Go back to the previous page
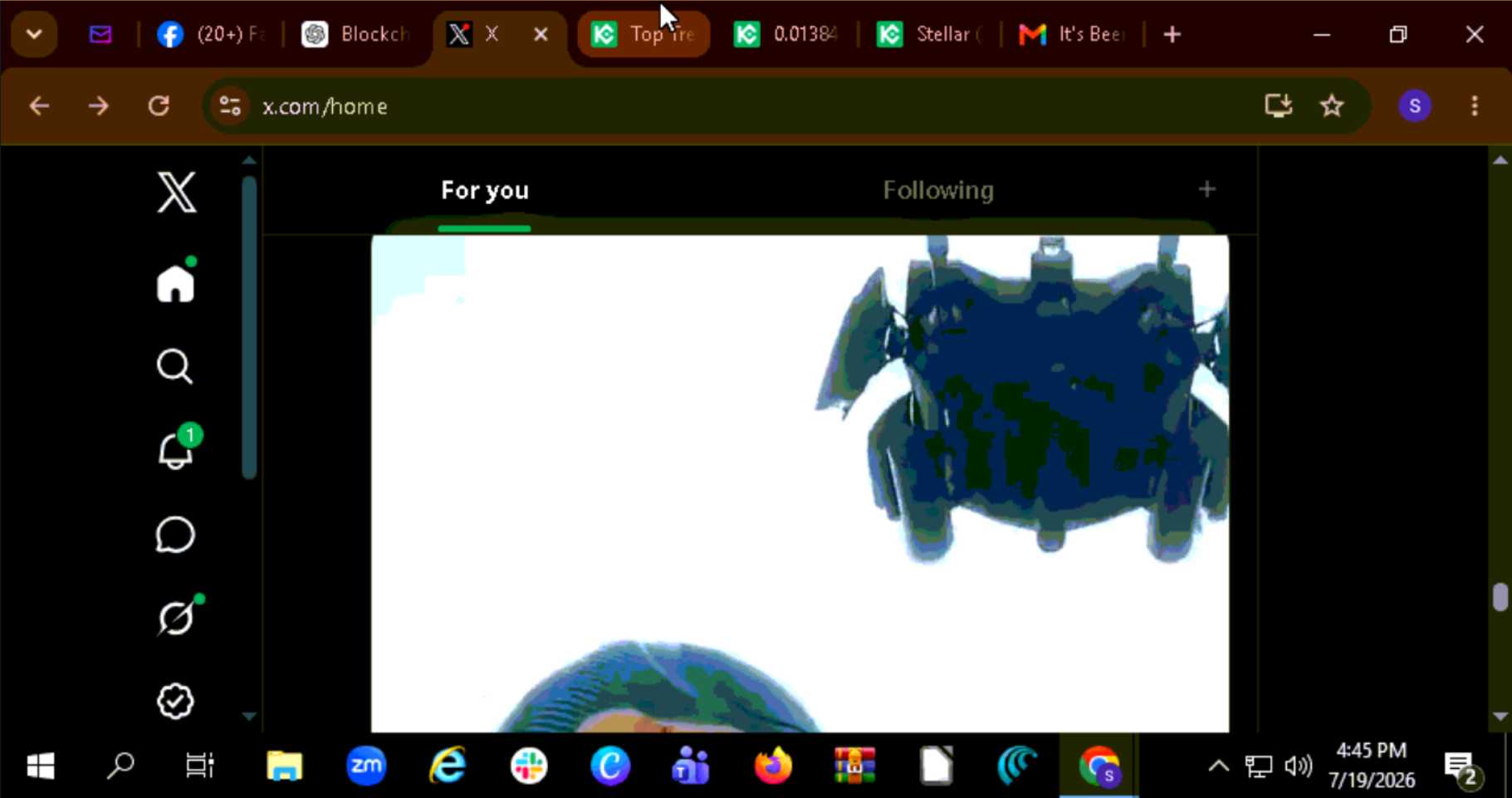The width and height of the screenshot is (1512, 798). coord(39,106)
